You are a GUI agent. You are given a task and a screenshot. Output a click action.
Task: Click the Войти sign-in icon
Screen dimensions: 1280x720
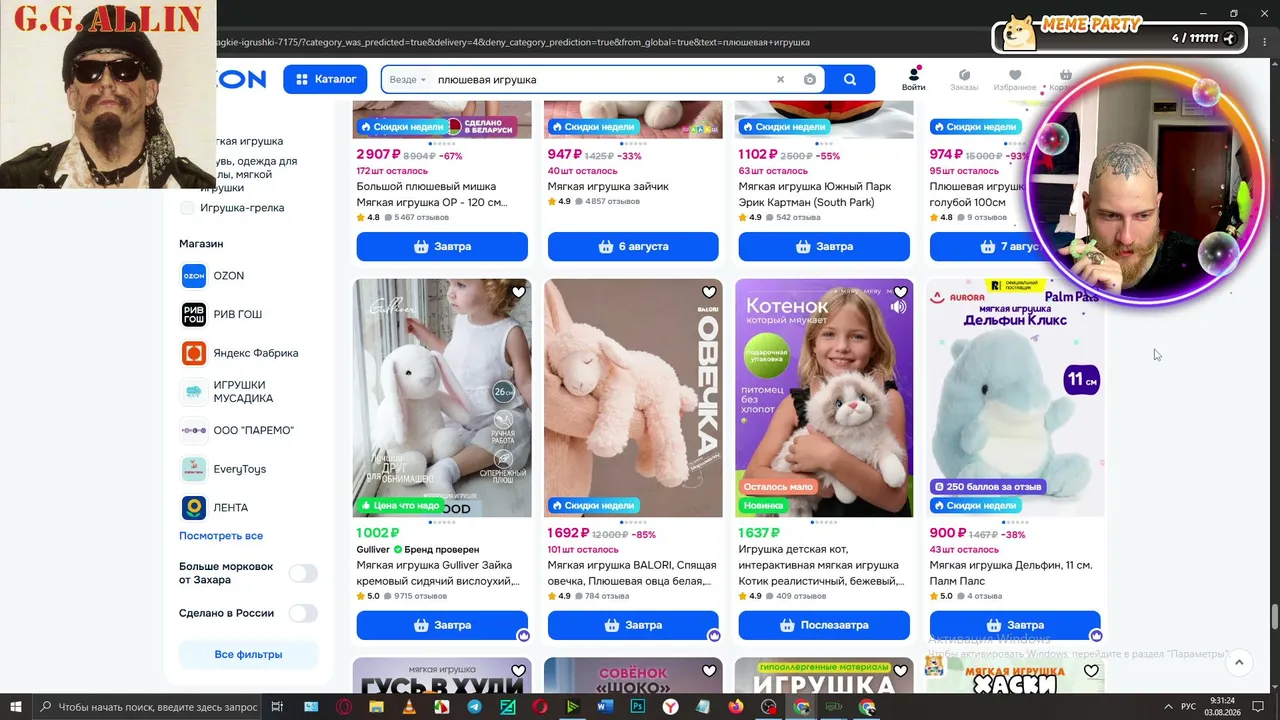[913, 79]
